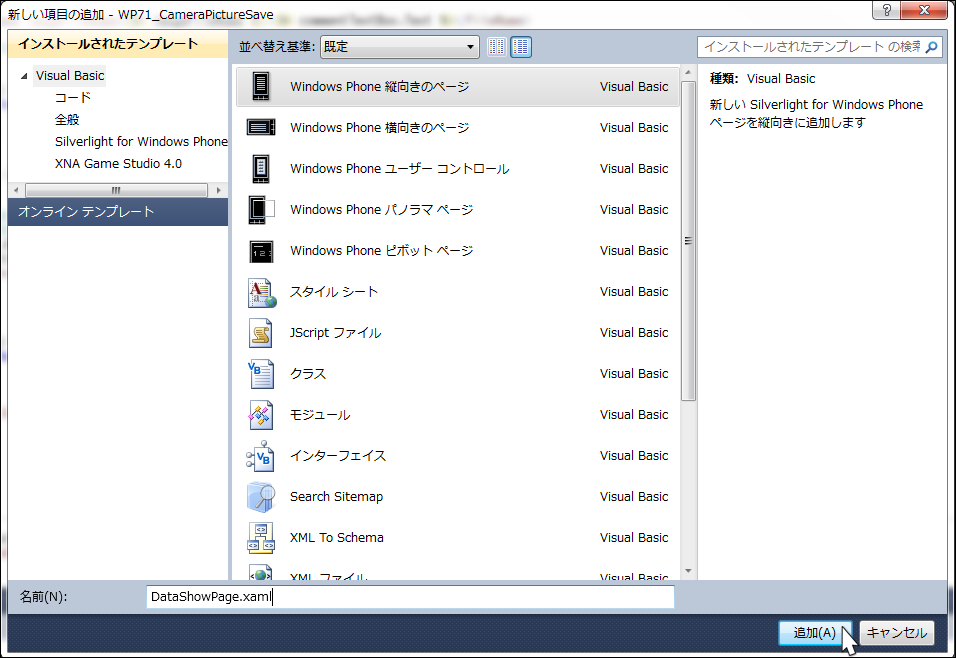
Task: Open the 並べ替え基準 sort dropdown
Action: coord(400,47)
